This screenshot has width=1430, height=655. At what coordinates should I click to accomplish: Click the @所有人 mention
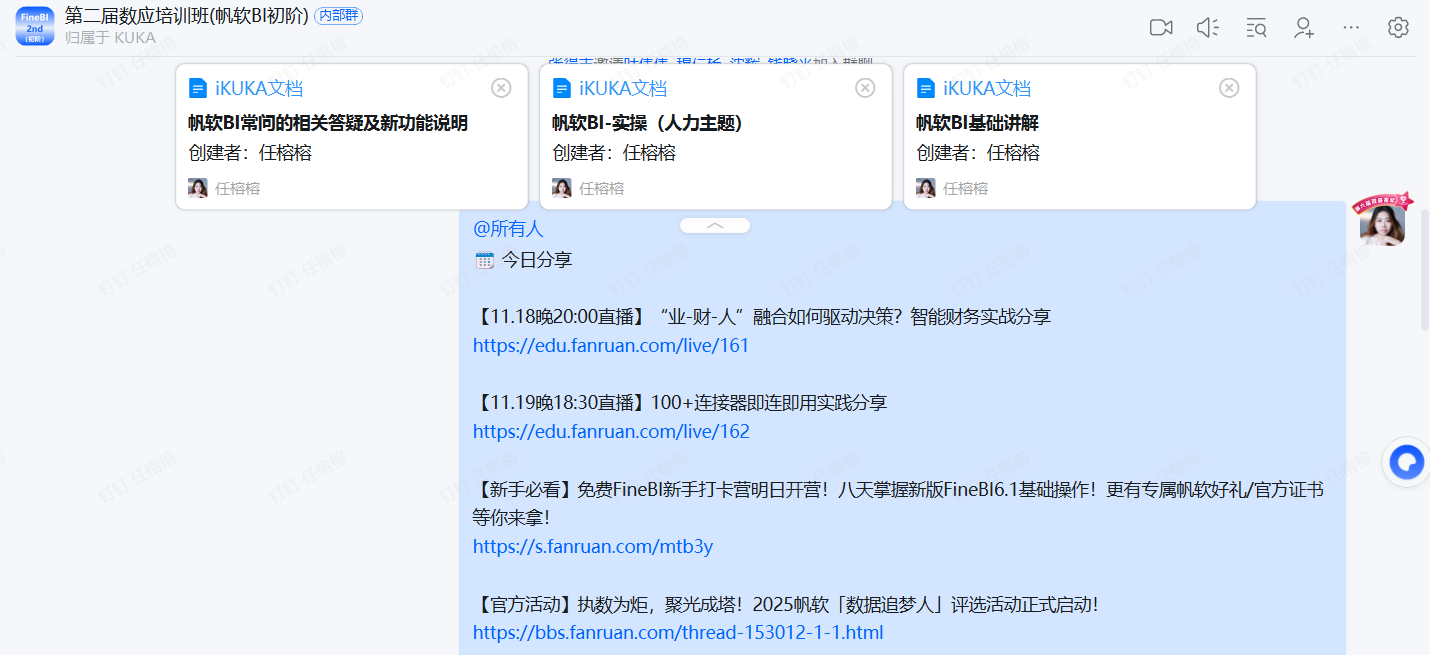click(x=508, y=229)
